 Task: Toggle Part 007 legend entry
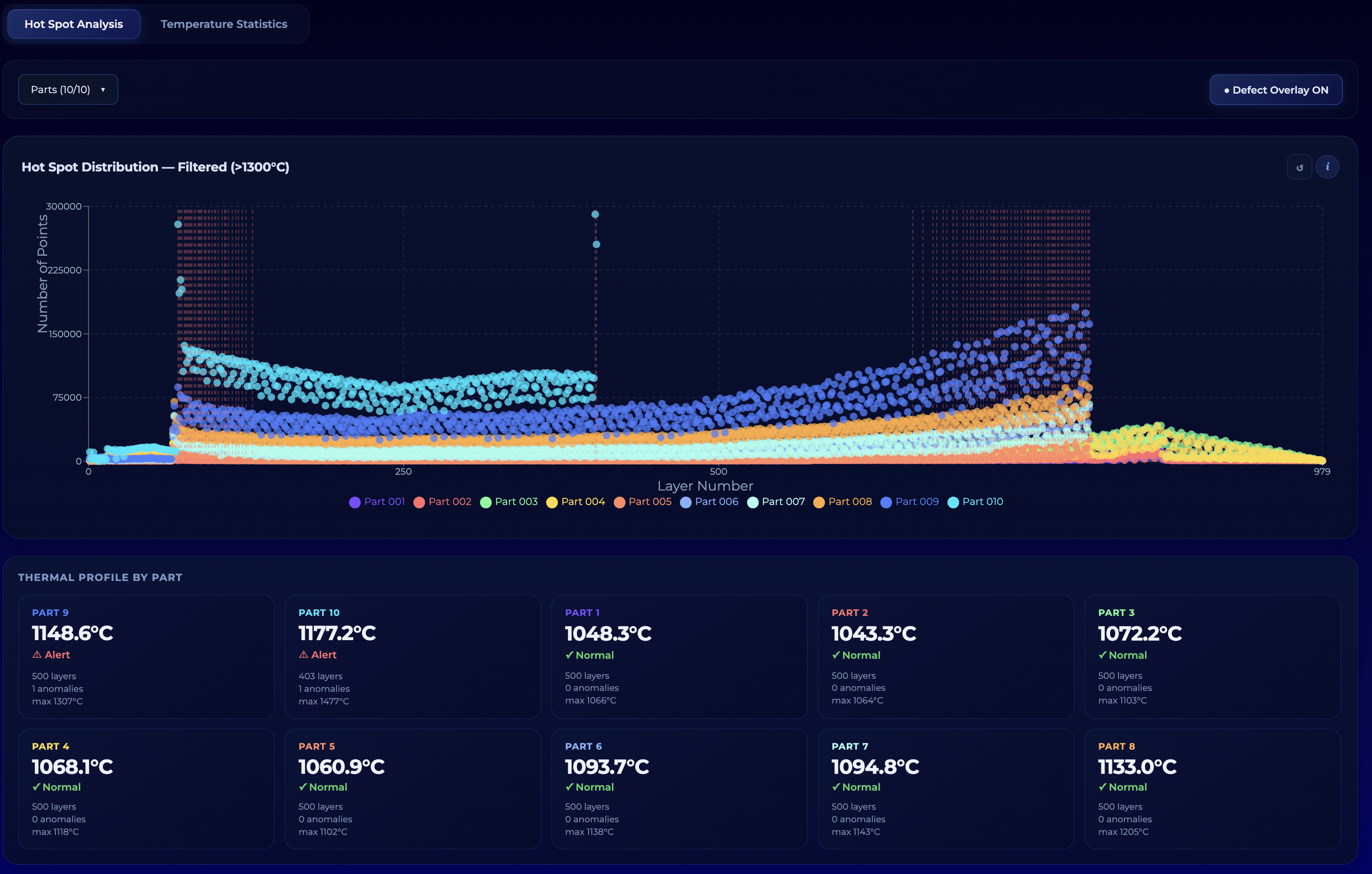776,502
